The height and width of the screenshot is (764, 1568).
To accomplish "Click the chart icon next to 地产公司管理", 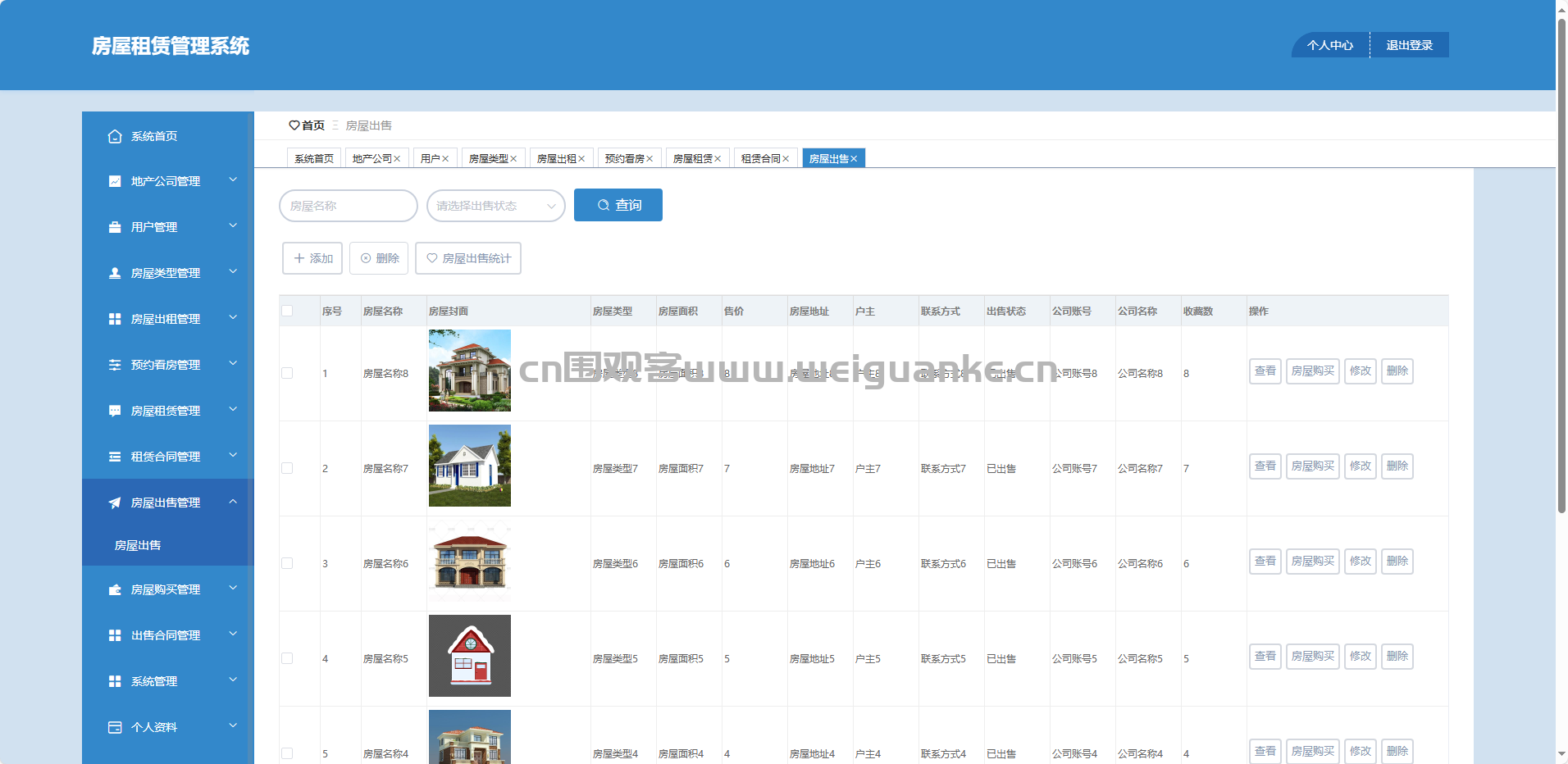I will [x=115, y=181].
